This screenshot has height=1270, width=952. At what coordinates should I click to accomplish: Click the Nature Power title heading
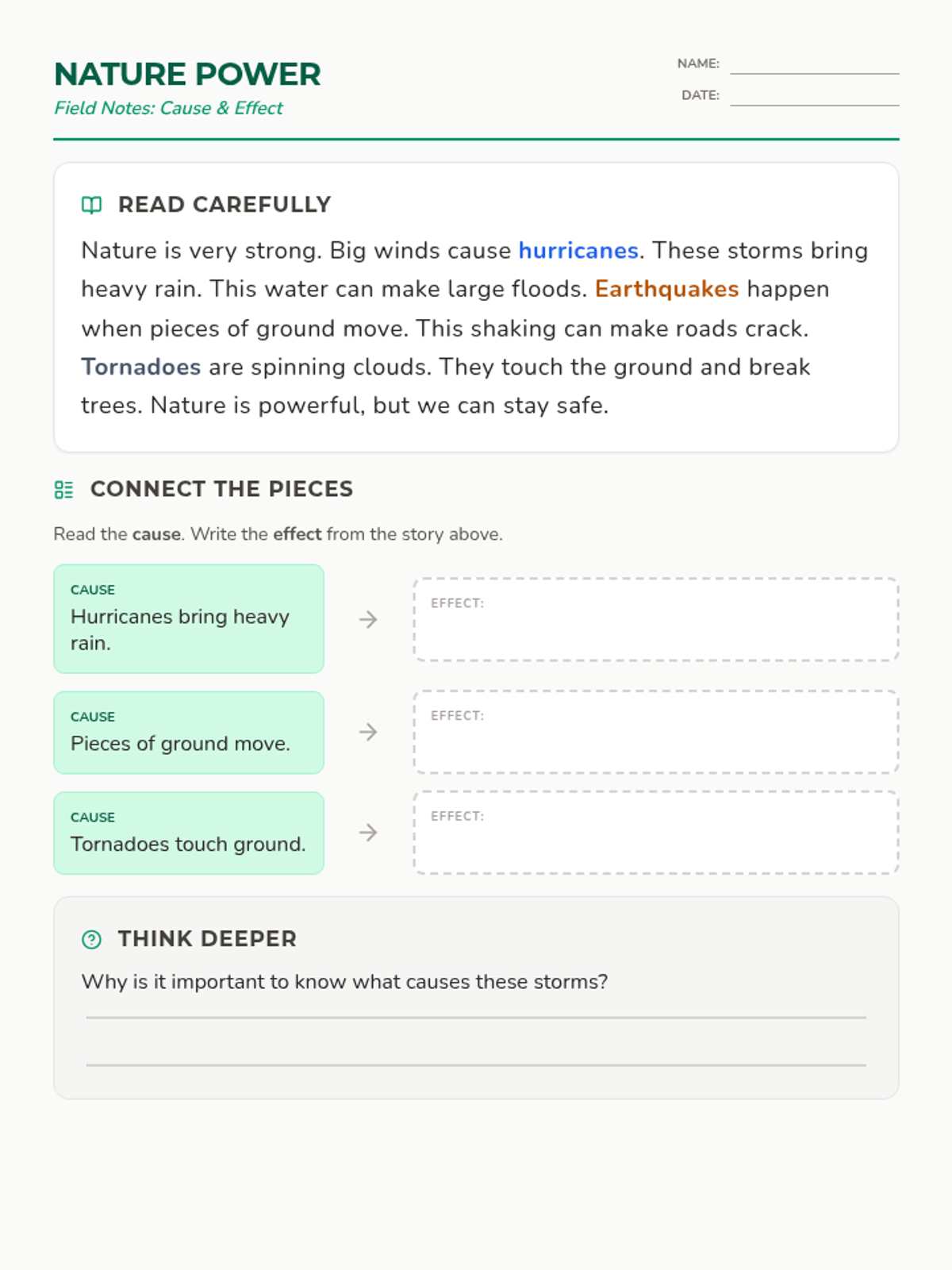coord(187,75)
